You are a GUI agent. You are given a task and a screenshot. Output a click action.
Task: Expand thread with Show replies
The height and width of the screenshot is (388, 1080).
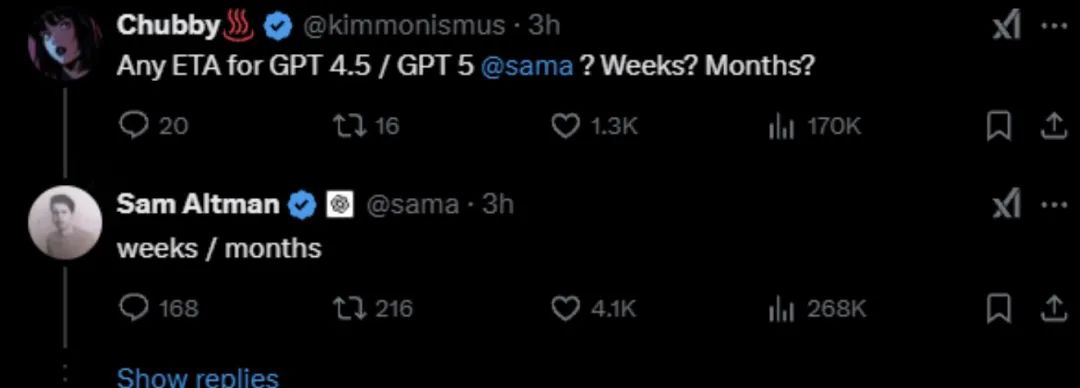point(198,378)
